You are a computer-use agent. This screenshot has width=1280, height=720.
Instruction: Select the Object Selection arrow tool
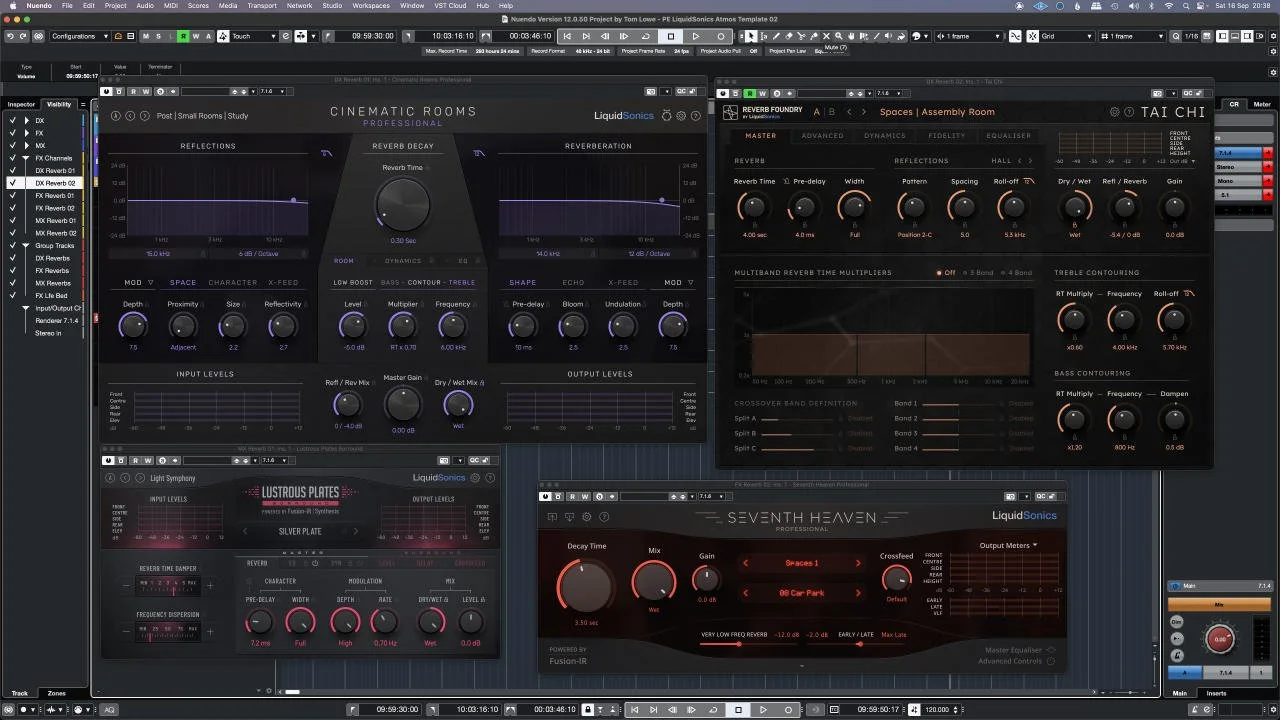[751, 36]
